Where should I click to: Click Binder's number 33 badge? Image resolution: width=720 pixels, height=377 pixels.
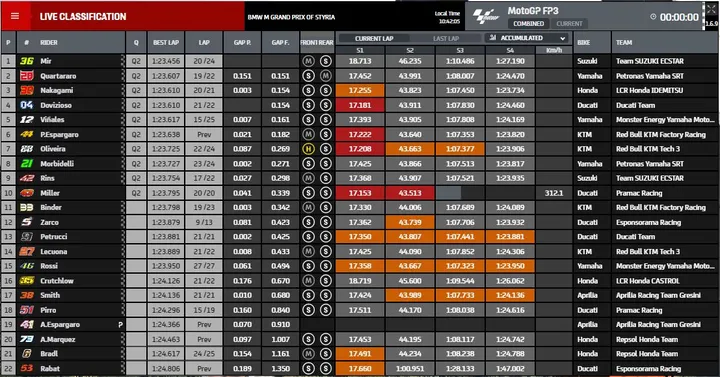pos(27,208)
